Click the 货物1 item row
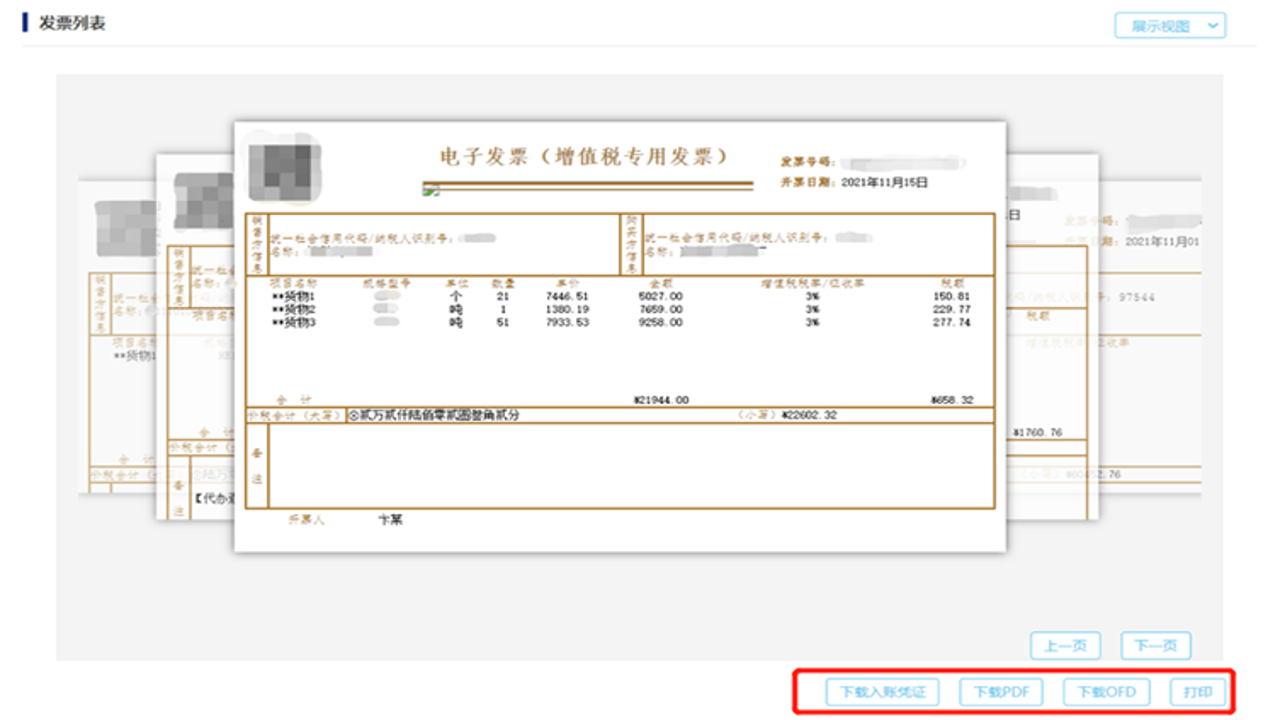Image resolution: width=1280 pixels, height=720 pixels. (620, 297)
